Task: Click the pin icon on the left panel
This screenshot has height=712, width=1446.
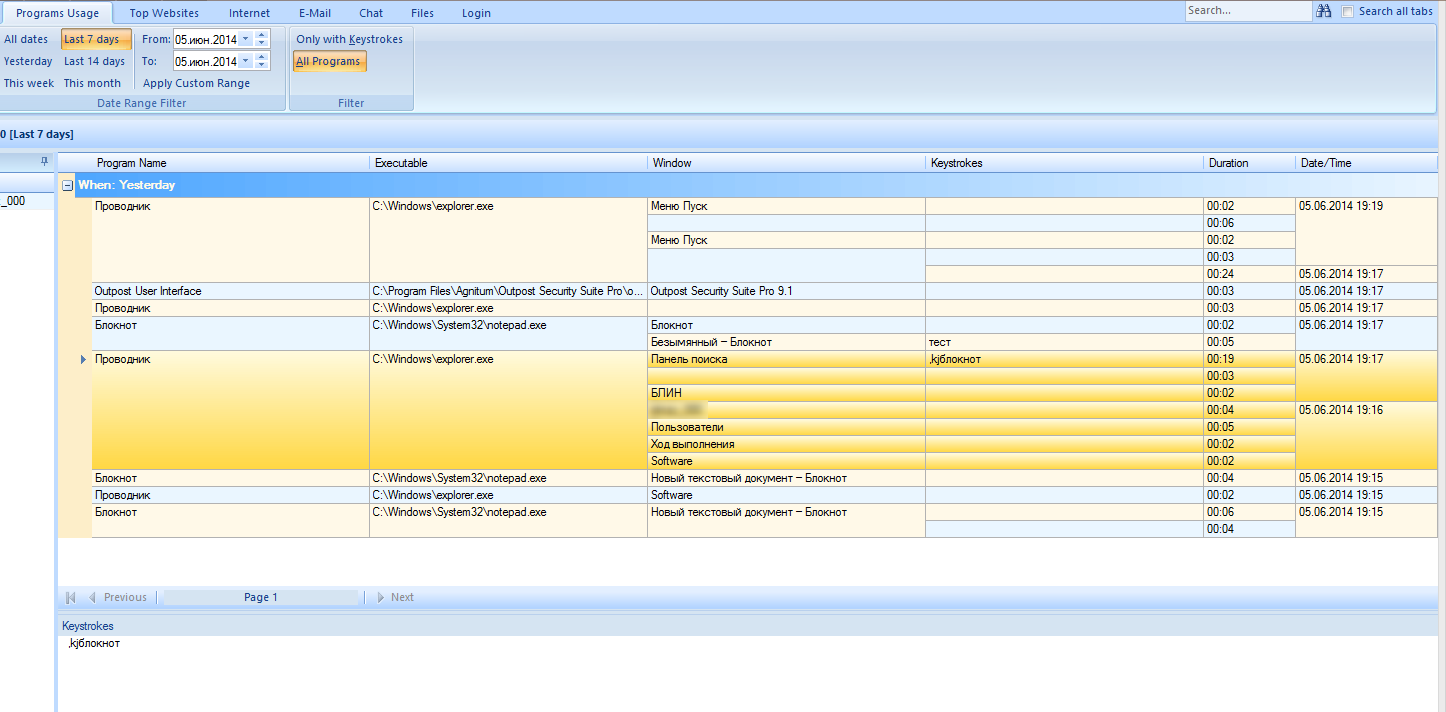Action: pyautogui.click(x=44, y=161)
